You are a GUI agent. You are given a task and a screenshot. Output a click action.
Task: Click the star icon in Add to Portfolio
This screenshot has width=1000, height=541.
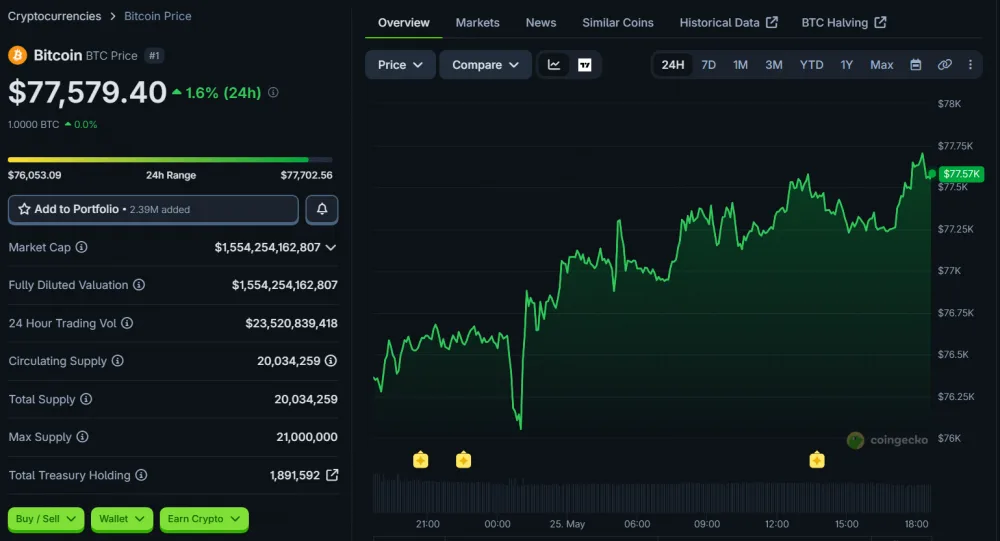tap(24, 209)
